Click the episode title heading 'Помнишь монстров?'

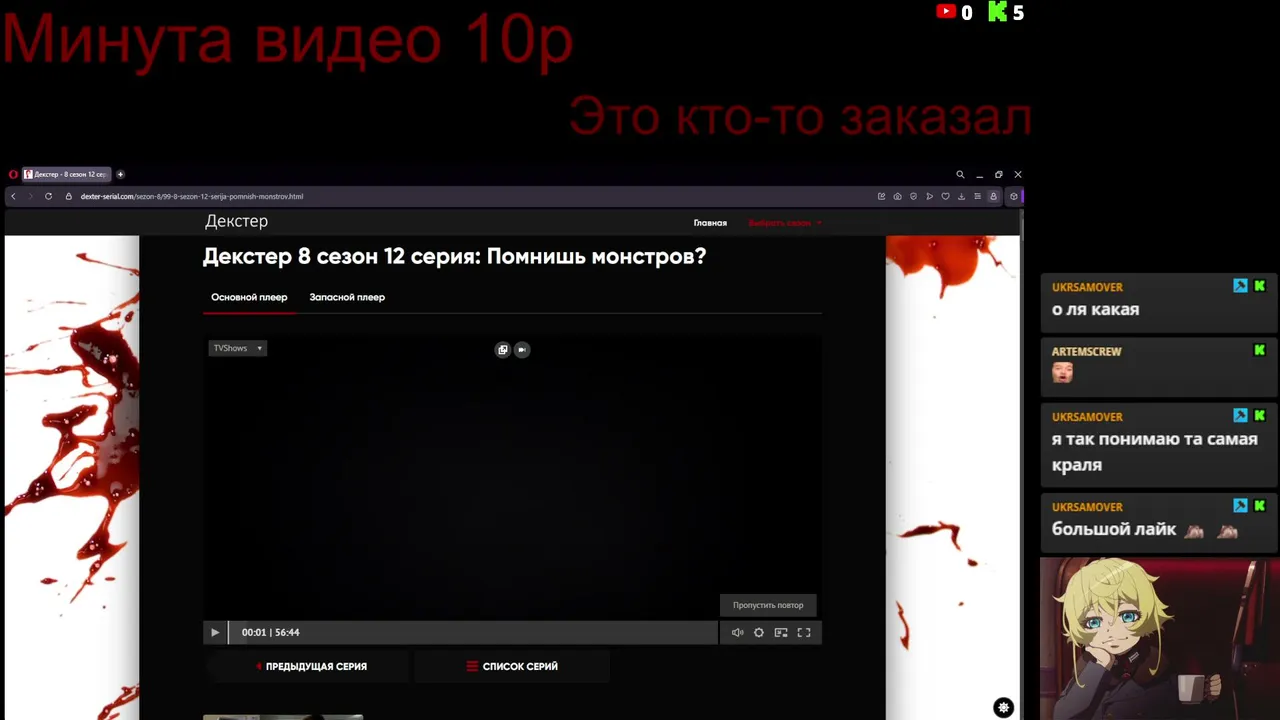pyautogui.click(x=454, y=257)
